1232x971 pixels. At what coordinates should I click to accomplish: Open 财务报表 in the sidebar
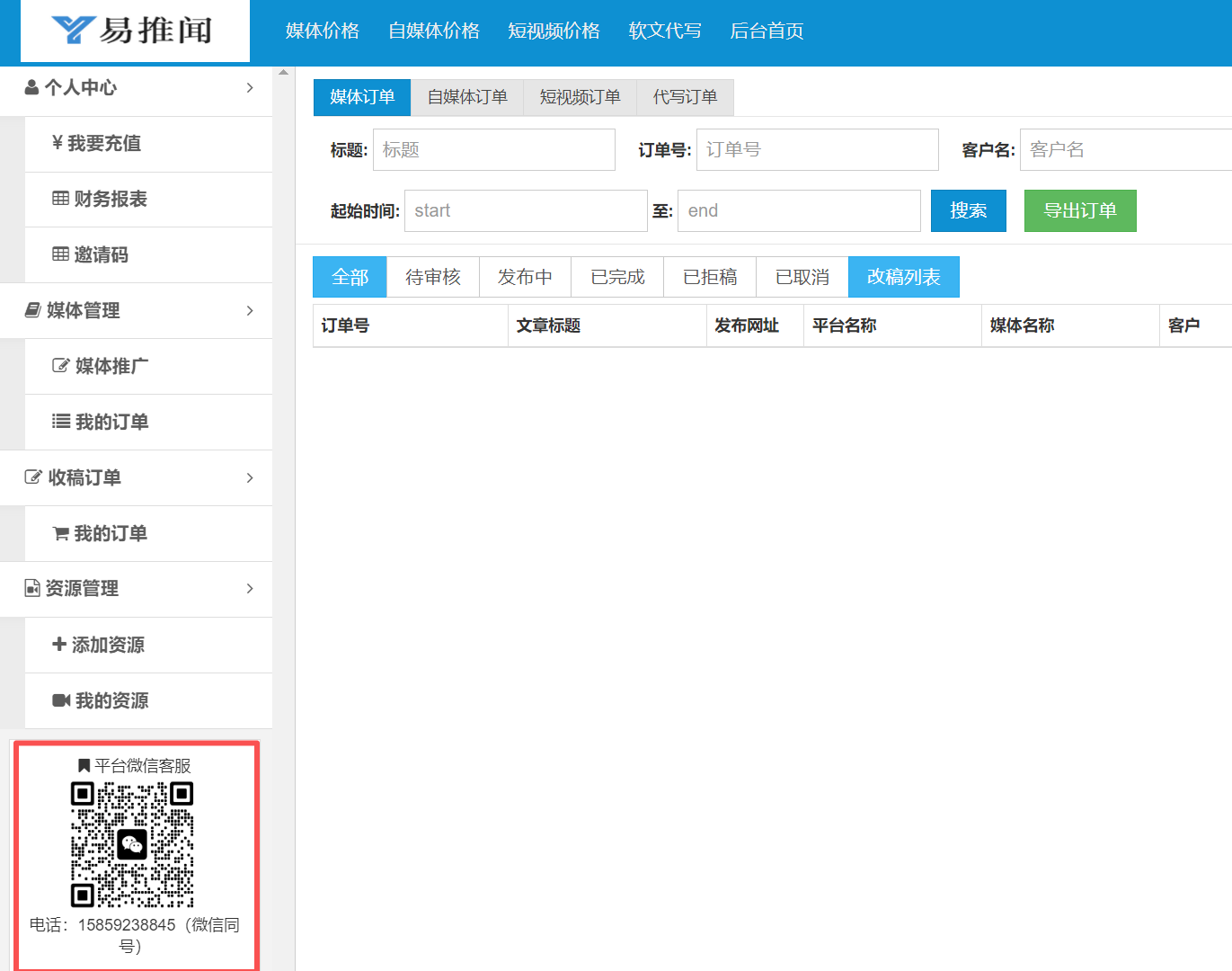148,200
